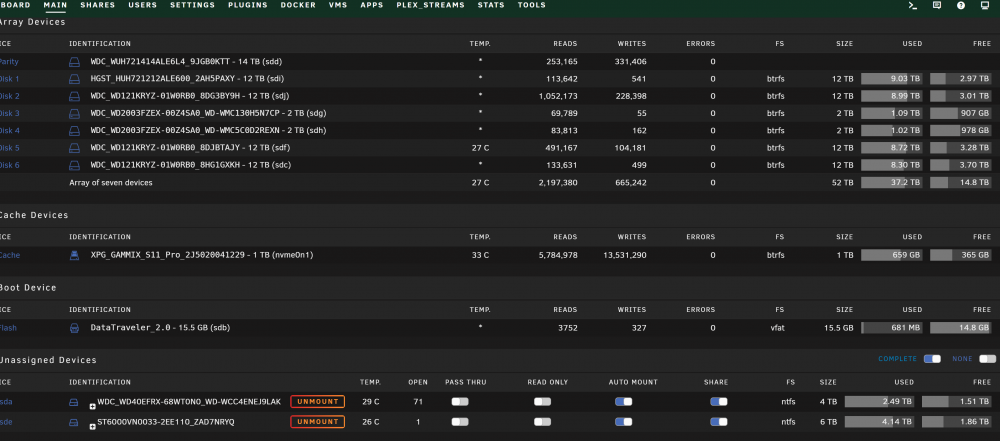Click the disk icon for HGST_HUH721212ALE600
The image size is (1000, 441).
coord(75,79)
